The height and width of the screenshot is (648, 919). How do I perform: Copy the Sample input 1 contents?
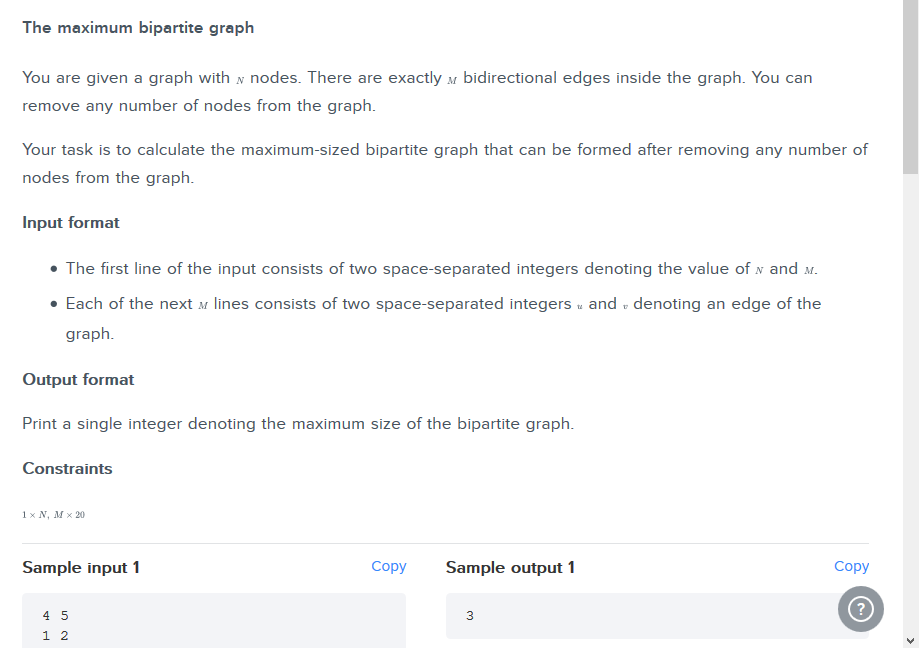coord(389,567)
